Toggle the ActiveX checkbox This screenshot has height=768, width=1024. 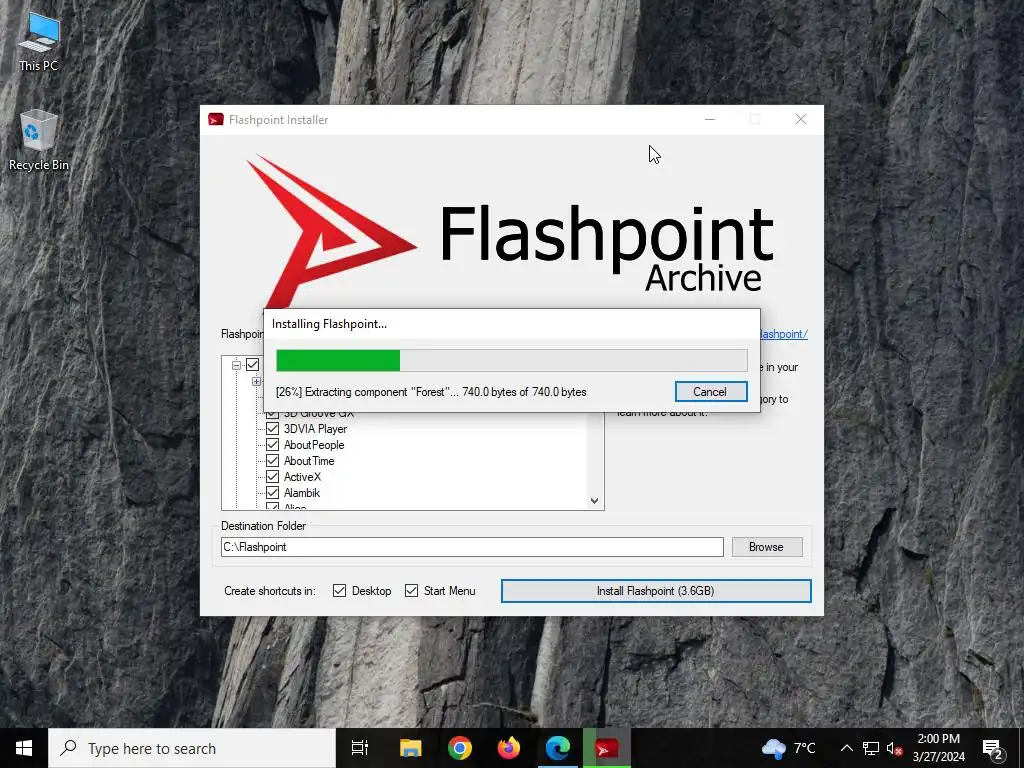(272, 477)
